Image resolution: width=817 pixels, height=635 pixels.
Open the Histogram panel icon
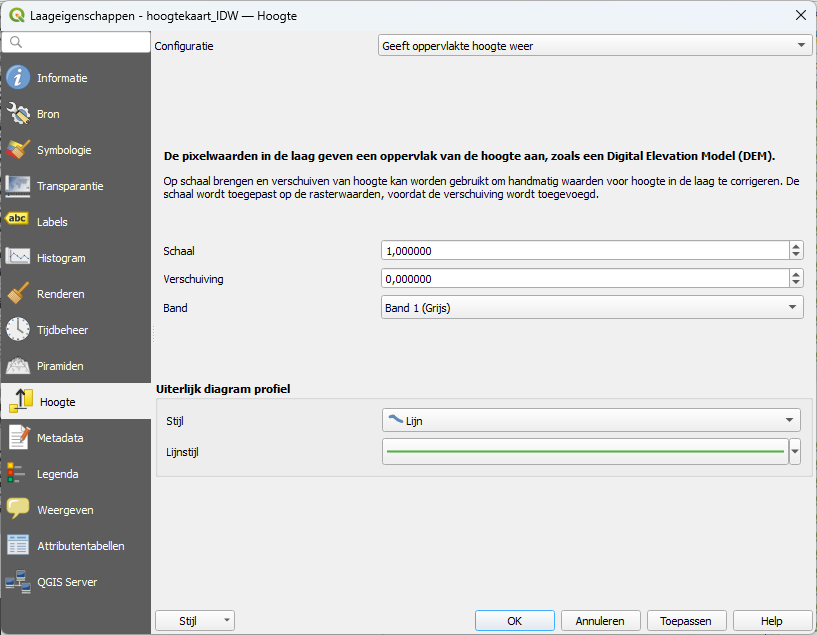tap(18, 258)
